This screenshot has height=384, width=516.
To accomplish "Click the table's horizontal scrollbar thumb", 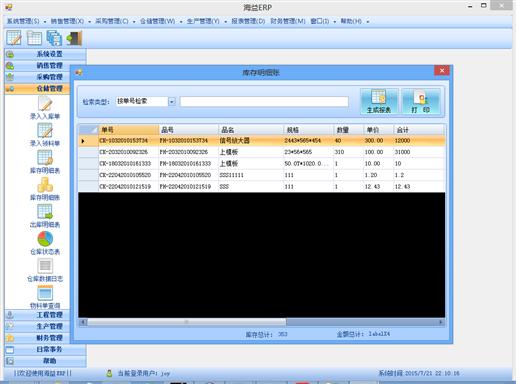I will pyautogui.click(x=187, y=322).
